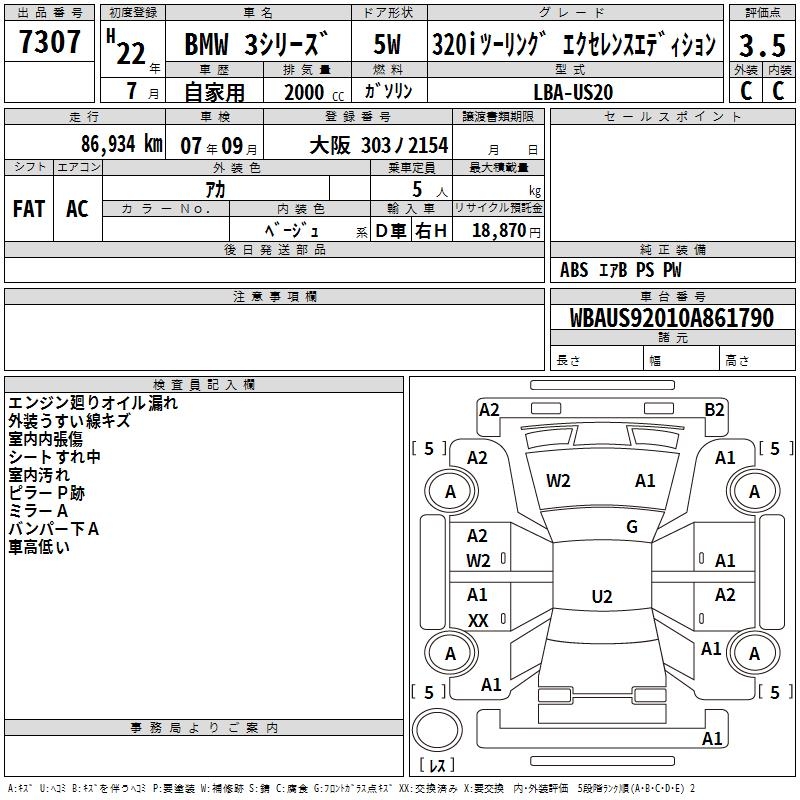Click the lot number 7307
800x800 pixels.
coord(49,42)
